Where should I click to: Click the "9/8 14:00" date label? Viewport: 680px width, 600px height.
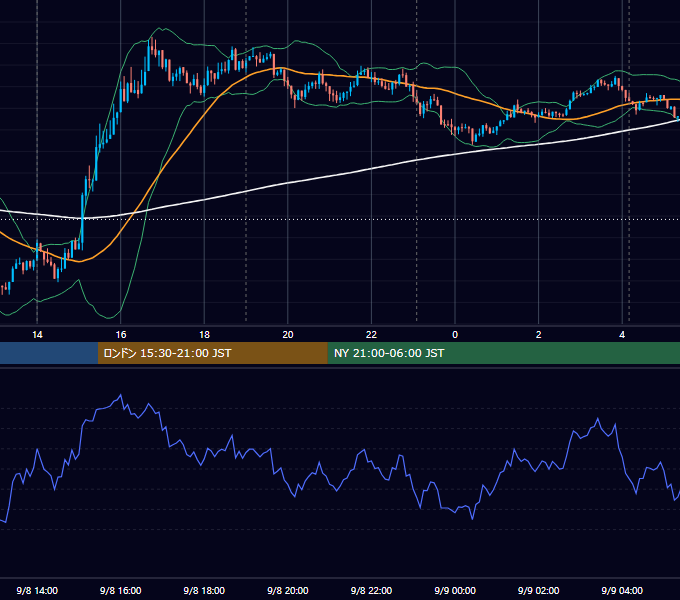(x=37, y=590)
